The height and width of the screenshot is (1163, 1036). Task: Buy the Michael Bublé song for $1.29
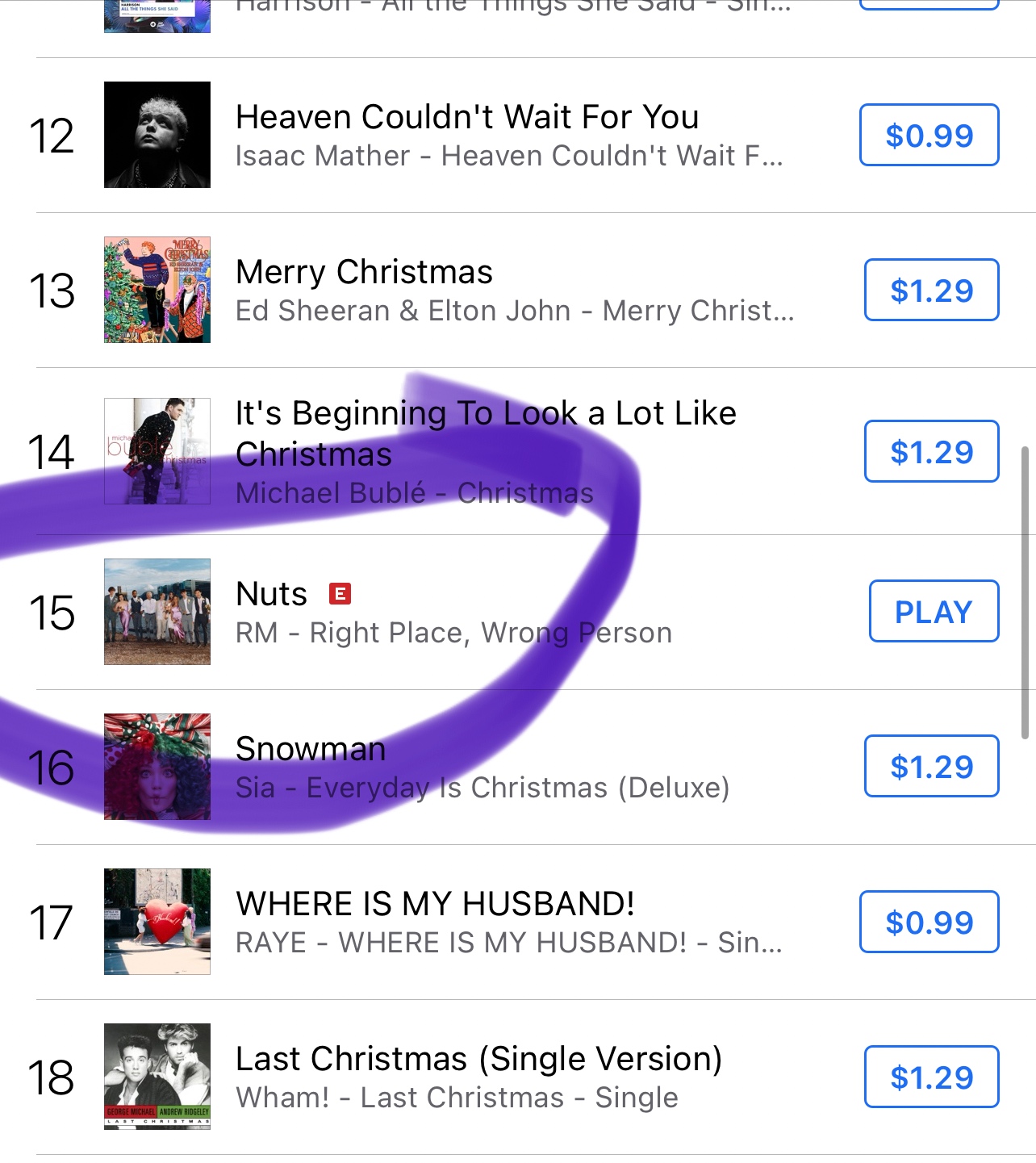[x=932, y=451]
